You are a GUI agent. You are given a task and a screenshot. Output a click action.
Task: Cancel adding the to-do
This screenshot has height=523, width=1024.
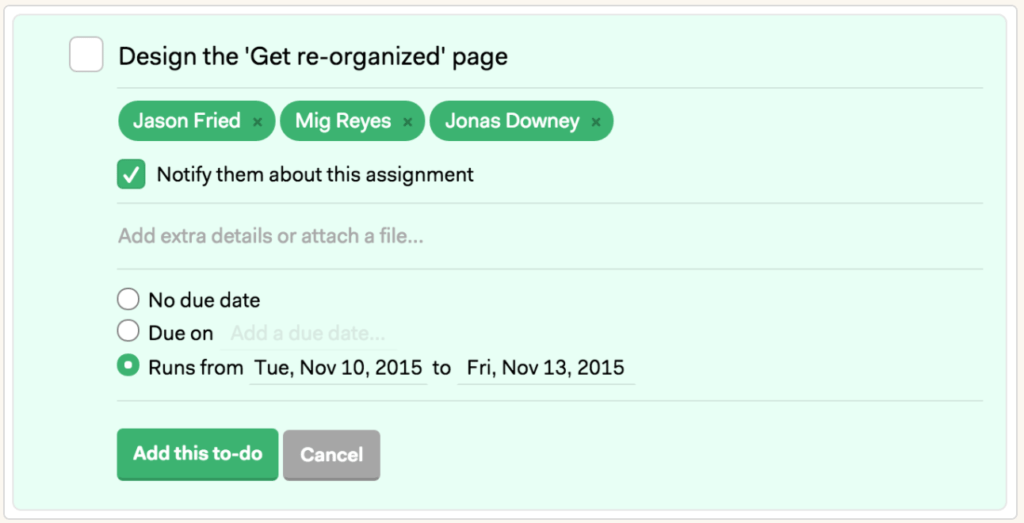[x=332, y=455]
